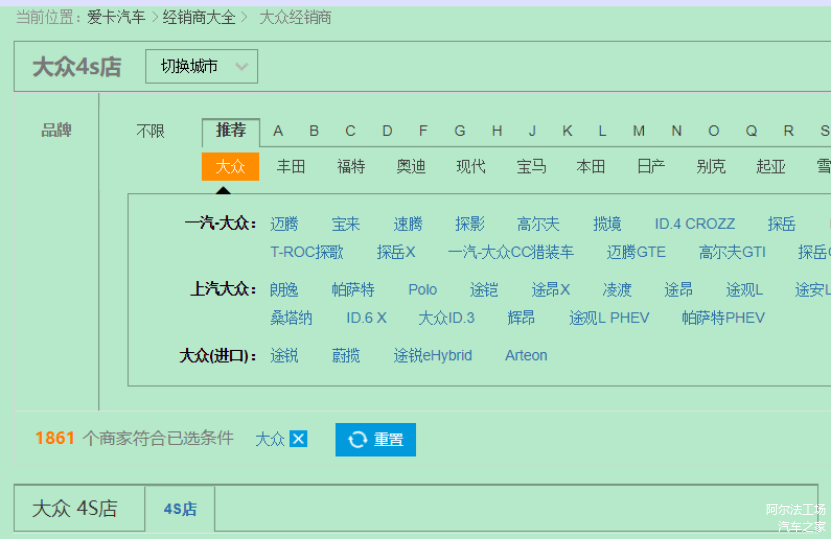Viewport: 831px width, 540px height.
Task: Select brand letter O
Action: (x=713, y=131)
